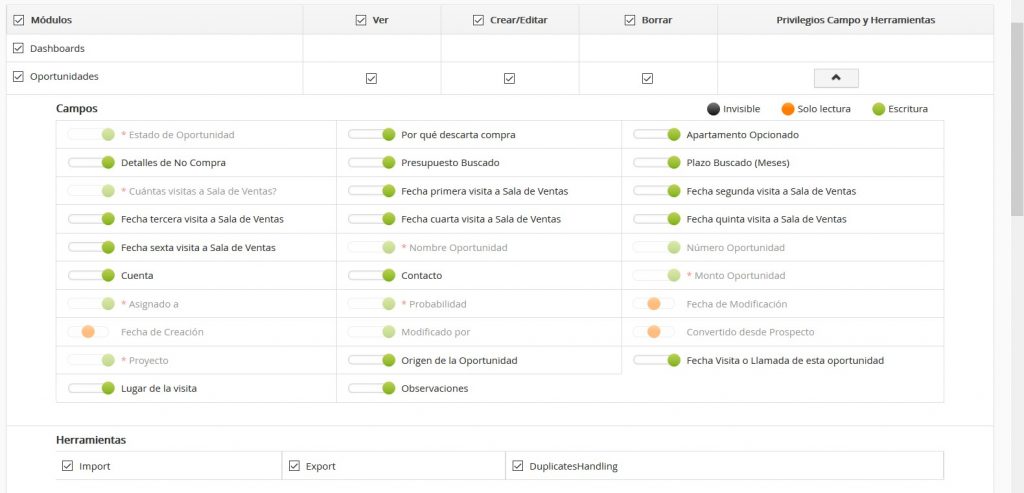The height and width of the screenshot is (493, 1024).
Task: Uncheck Ver permission for Oportunidades
Action: pyautogui.click(x=372, y=78)
